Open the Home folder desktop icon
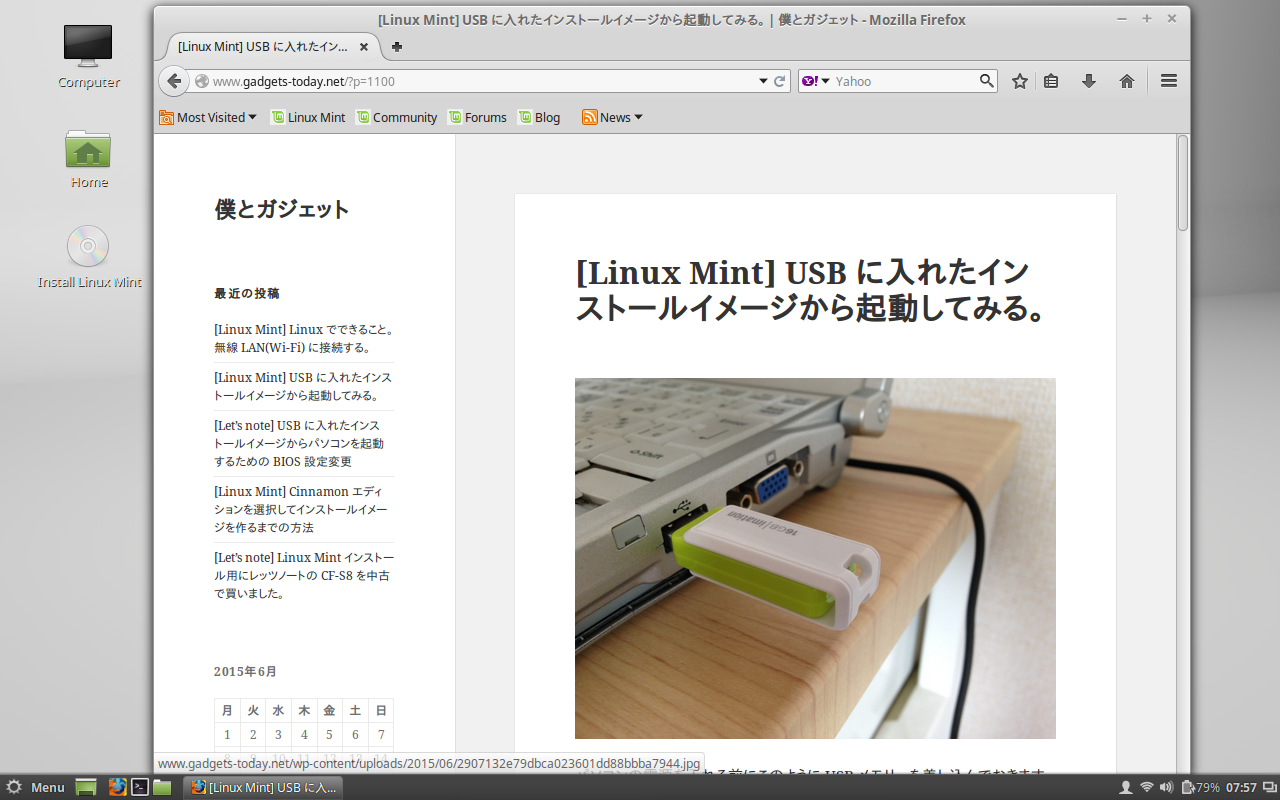 tap(88, 158)
